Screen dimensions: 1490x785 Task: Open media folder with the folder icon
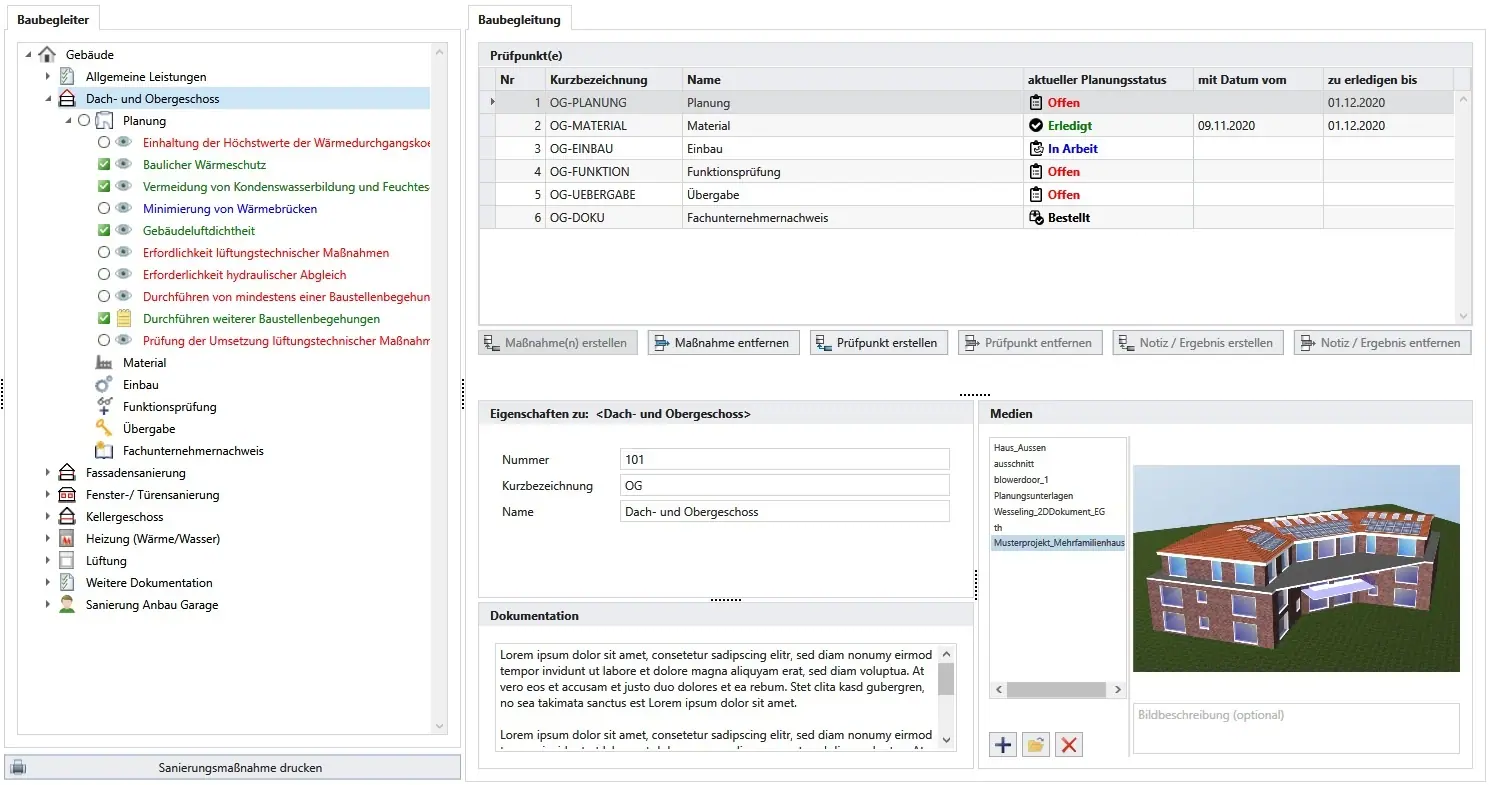[x=1036, y=744]
